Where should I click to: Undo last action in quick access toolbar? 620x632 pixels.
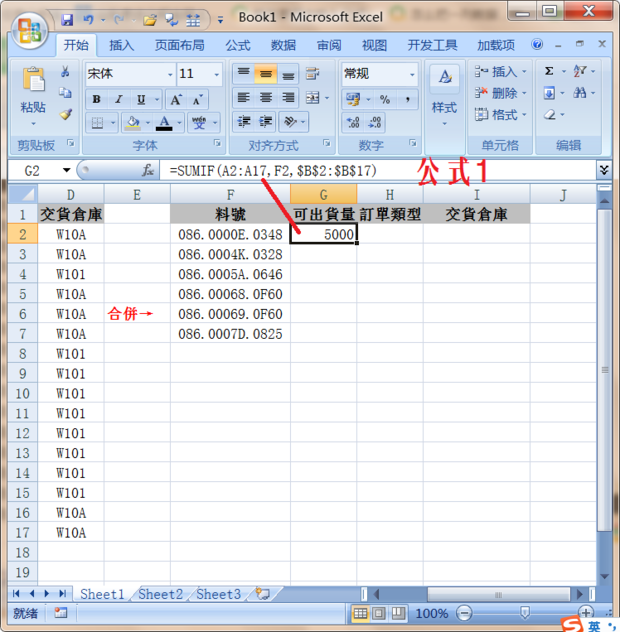(88, 19)
